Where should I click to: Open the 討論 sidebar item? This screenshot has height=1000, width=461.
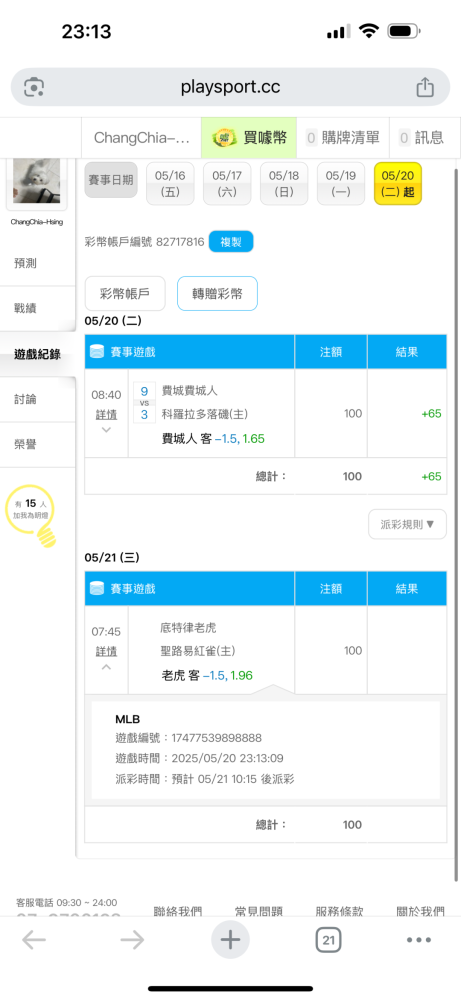point(38,399)
